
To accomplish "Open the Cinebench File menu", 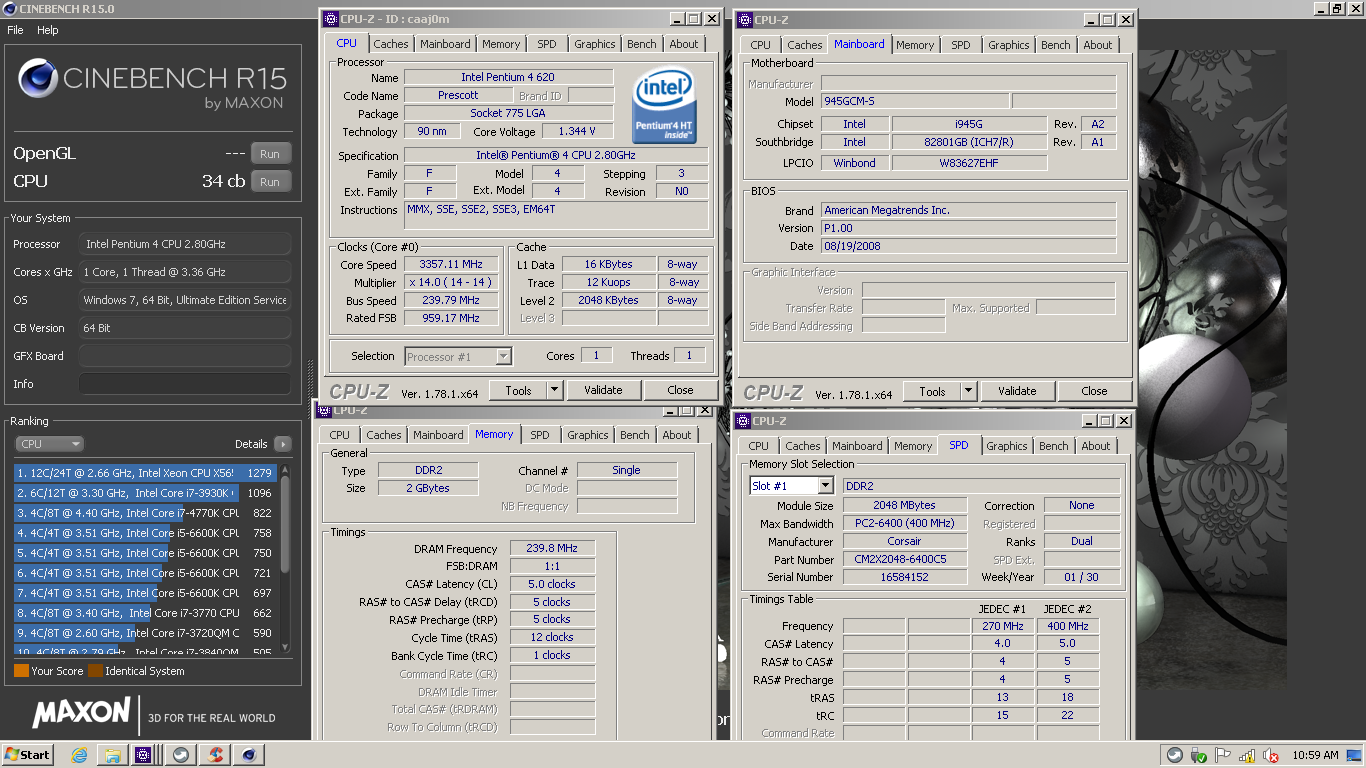I will click(x=15, y=30).
